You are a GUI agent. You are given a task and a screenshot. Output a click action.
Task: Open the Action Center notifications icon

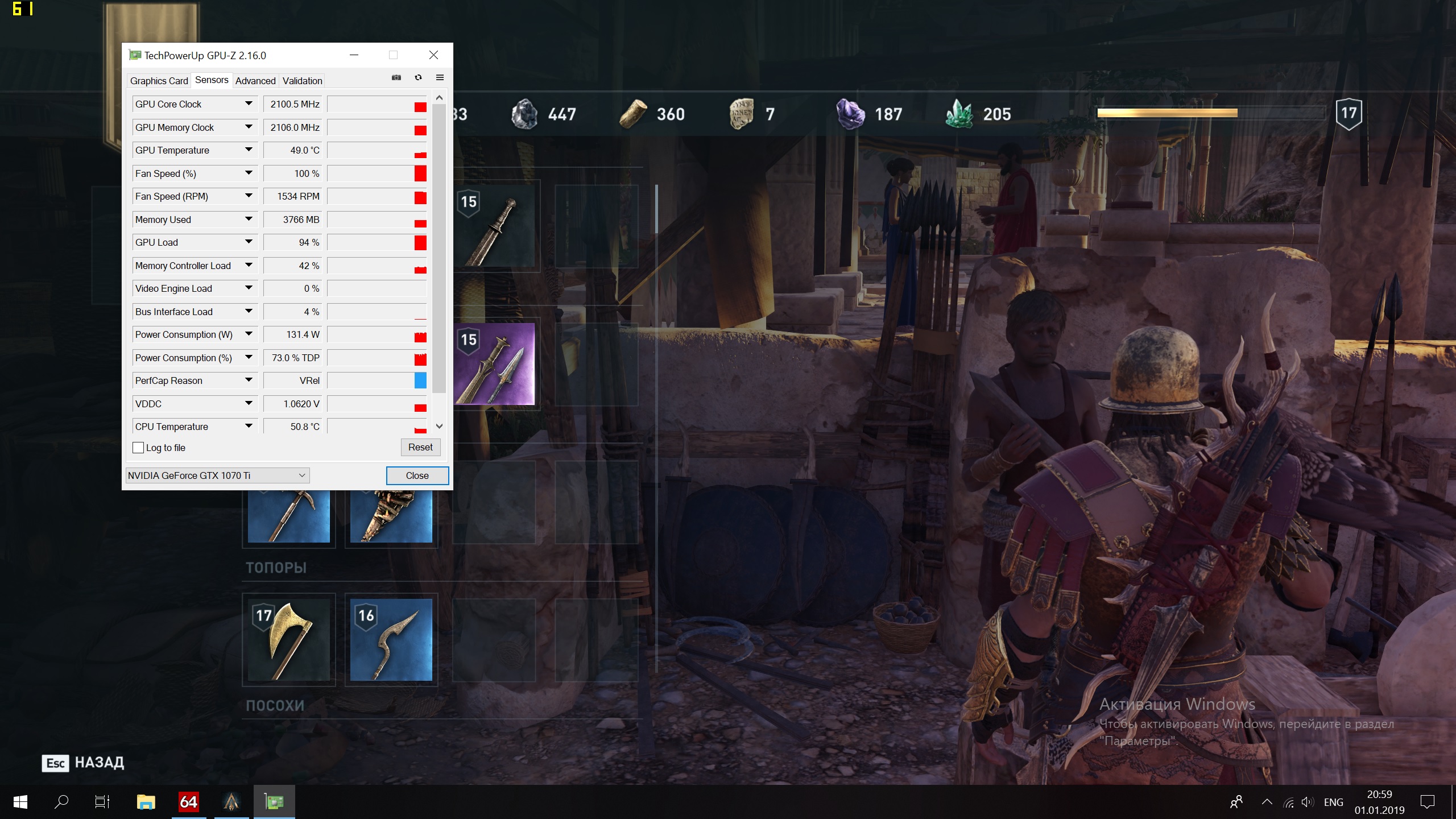pos(1427,802)
